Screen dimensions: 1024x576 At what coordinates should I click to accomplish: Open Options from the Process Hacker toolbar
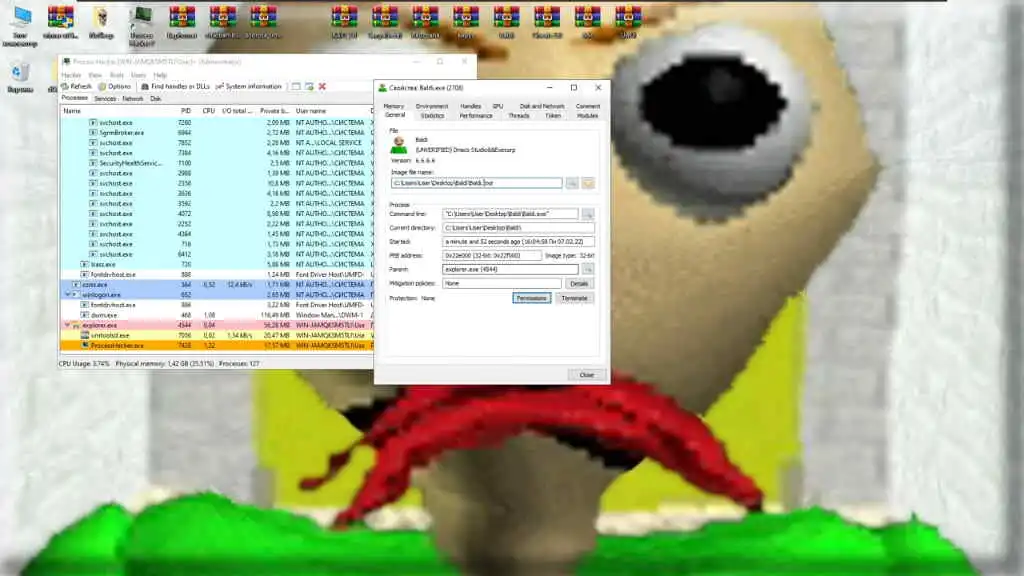point(114,86)
